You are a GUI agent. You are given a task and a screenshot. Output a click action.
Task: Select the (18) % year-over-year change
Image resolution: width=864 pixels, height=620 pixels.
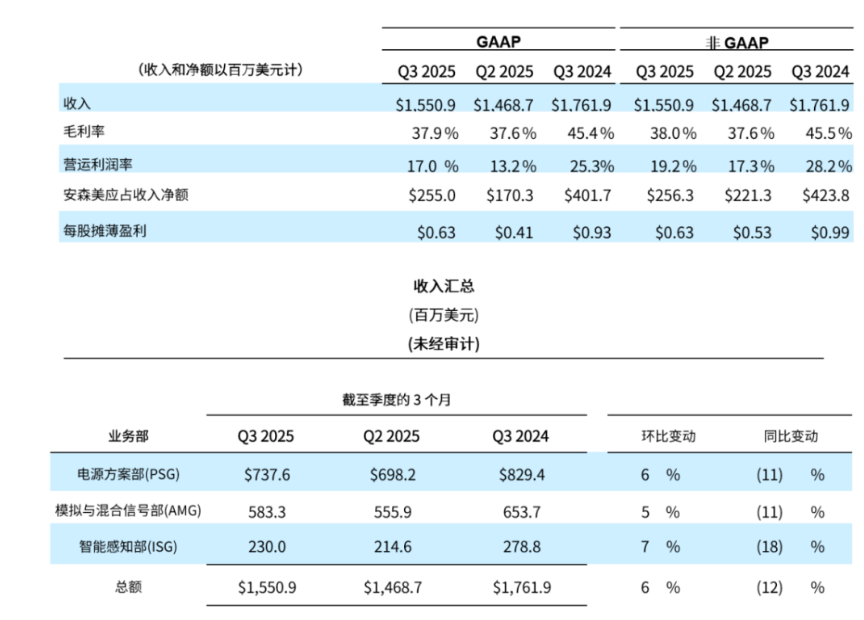click(x=790, y=547)
